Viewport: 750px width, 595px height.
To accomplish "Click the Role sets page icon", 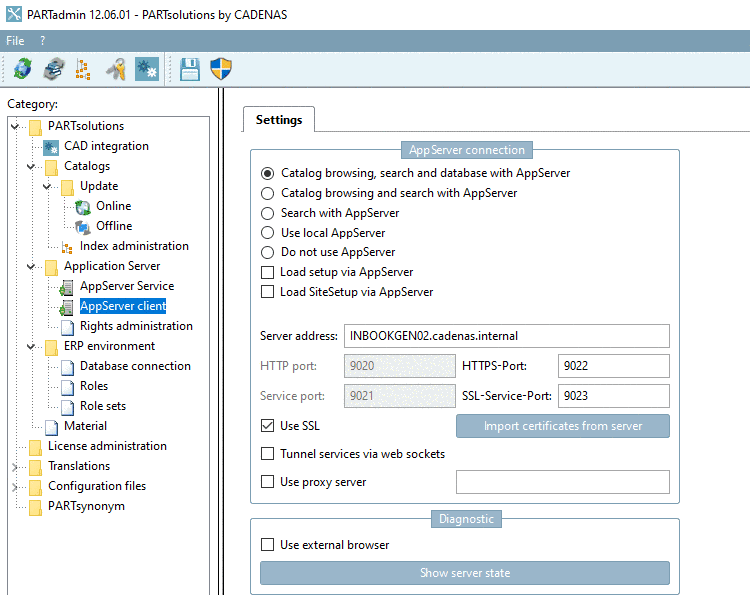I will click(67, 408).
